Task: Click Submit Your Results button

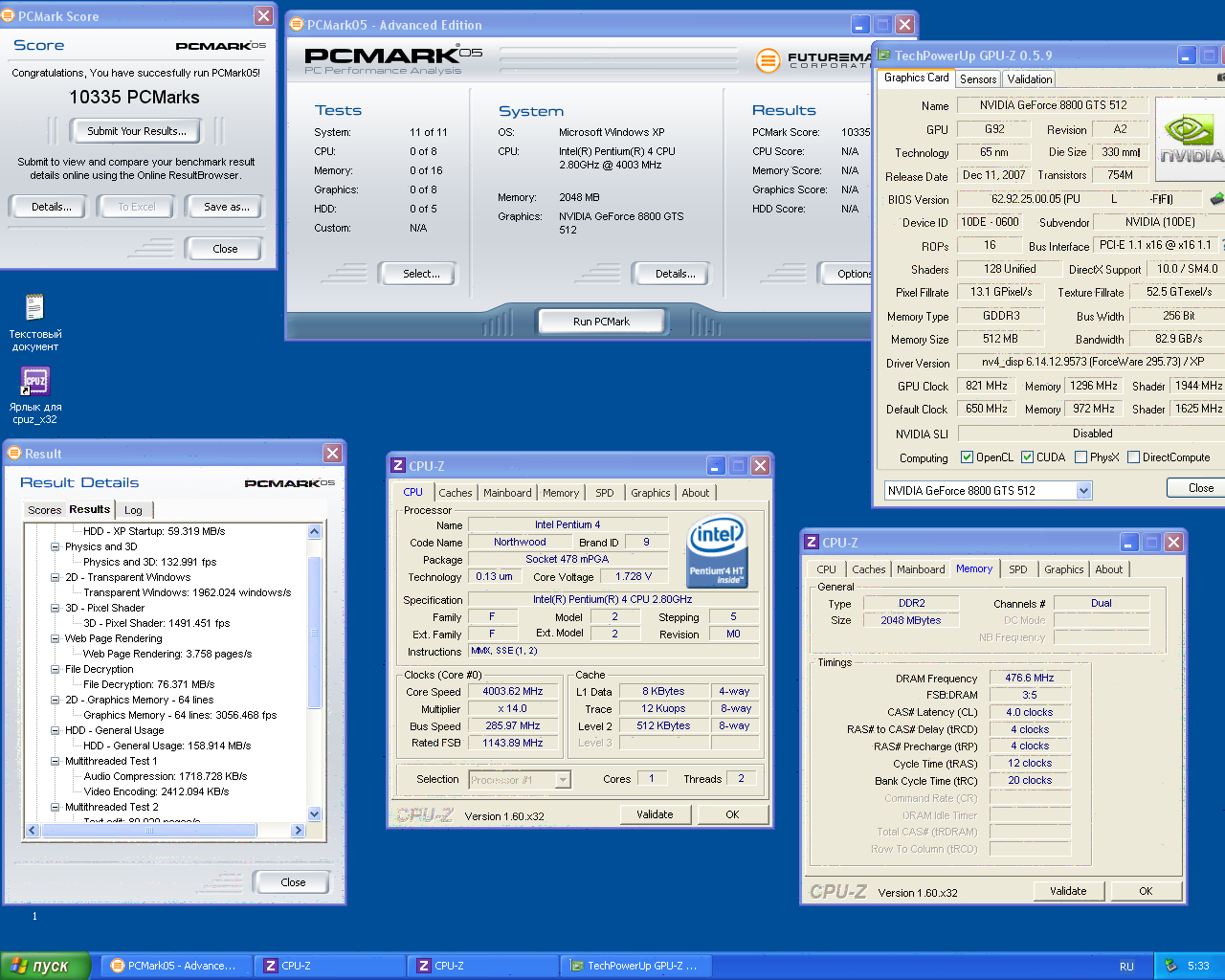Action: [137, 131]
